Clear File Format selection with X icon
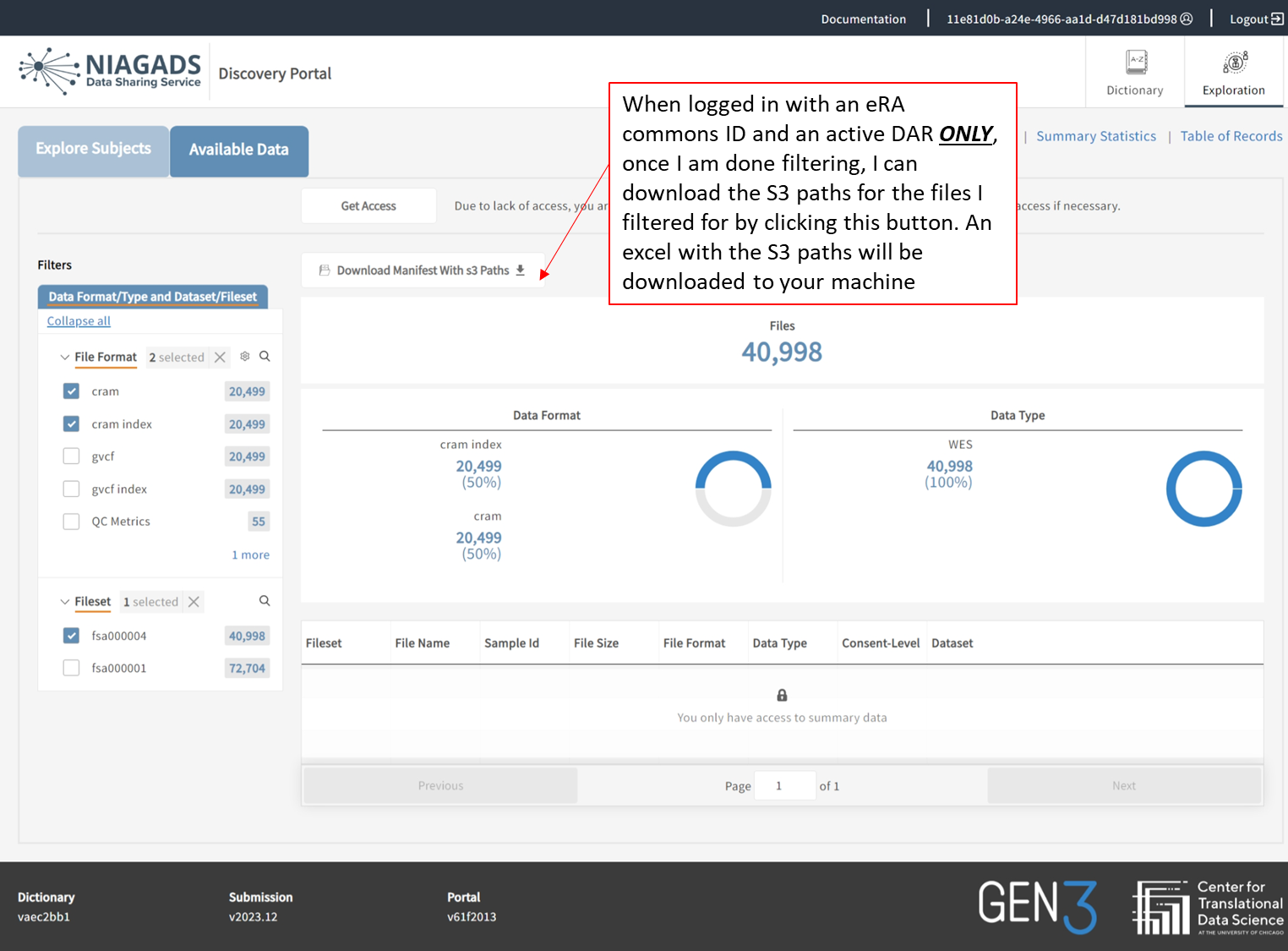Viewport: 1288px width, 951px height. [220, 358]
